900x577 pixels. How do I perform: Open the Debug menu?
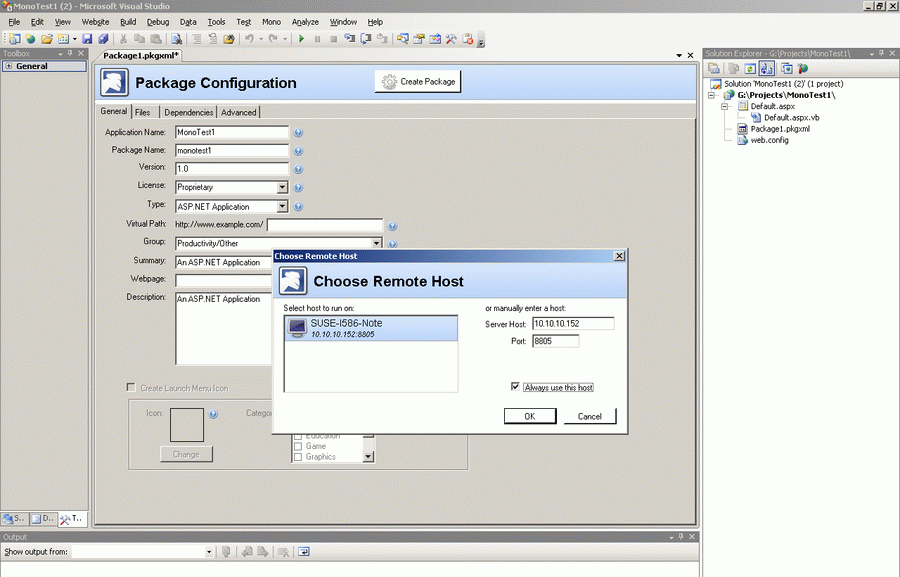coord(158,22)
